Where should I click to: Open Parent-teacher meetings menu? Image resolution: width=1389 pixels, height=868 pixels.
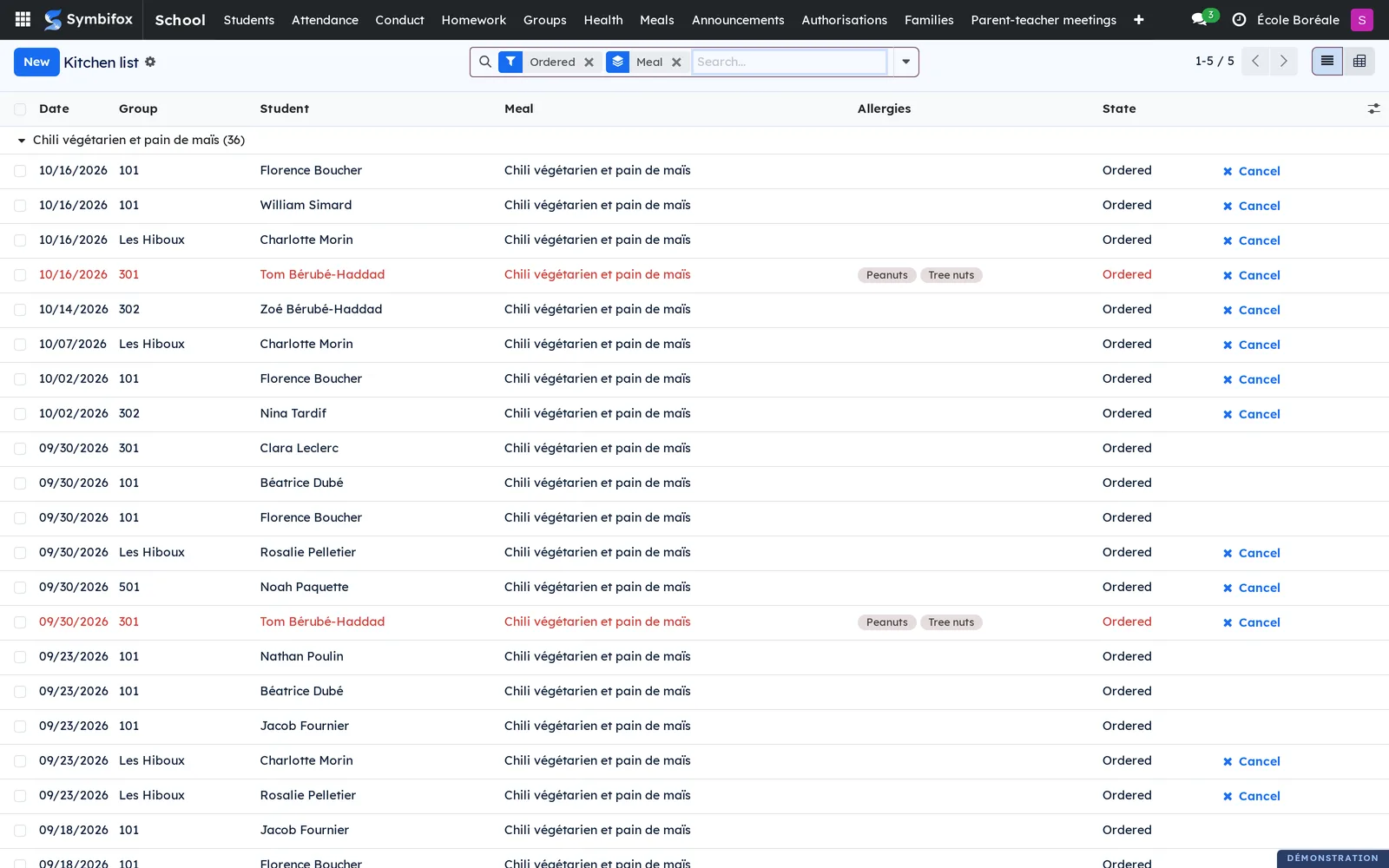coord(1043,19)
